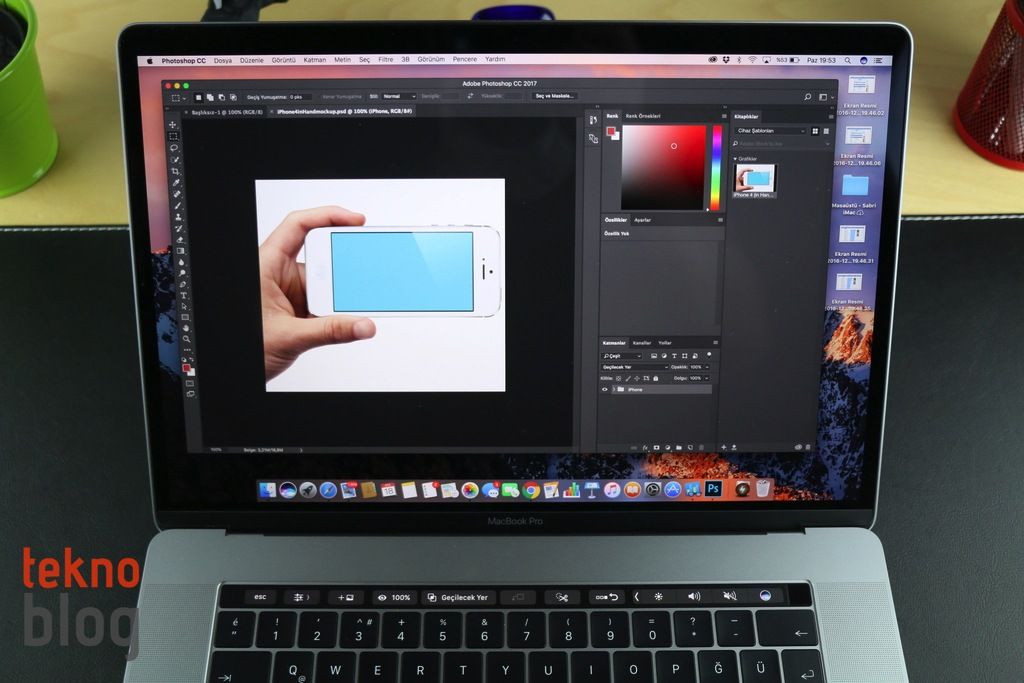Hide the iPhone layer group visibility
The image size is (1024, 683).
[x=605, y=390]
